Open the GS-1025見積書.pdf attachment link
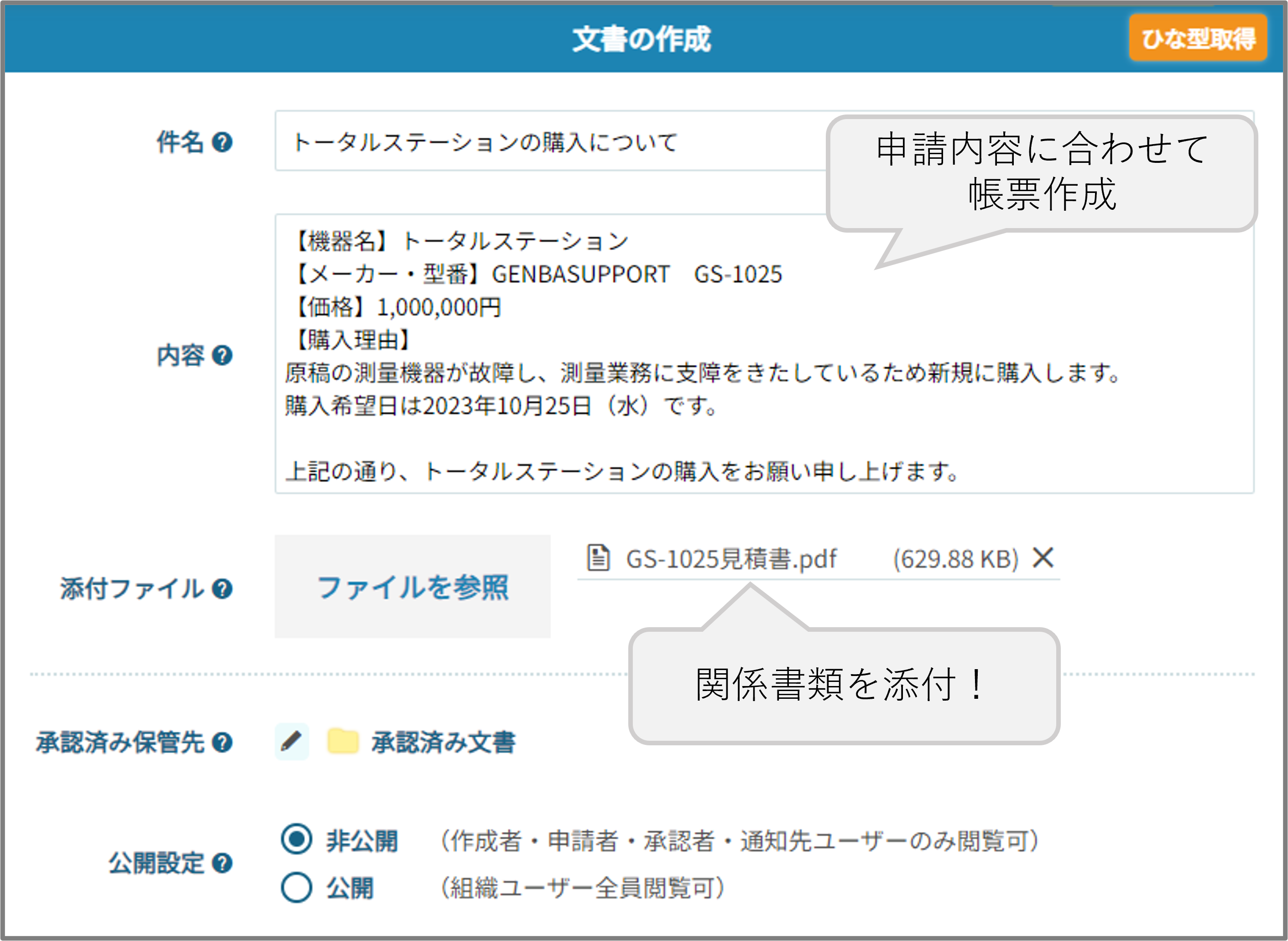Image resolution: width=1288 pixels, height=941 pixels. [x=731, y=559]
